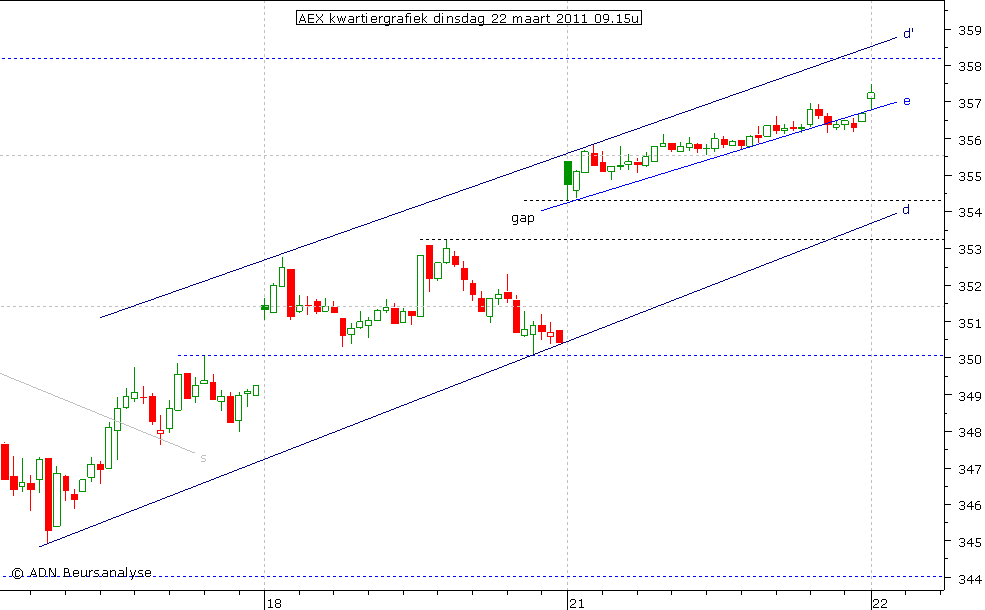Click the date label '22' on the time axis
Viewport: 985px width, 610px height.
point(880,604)
